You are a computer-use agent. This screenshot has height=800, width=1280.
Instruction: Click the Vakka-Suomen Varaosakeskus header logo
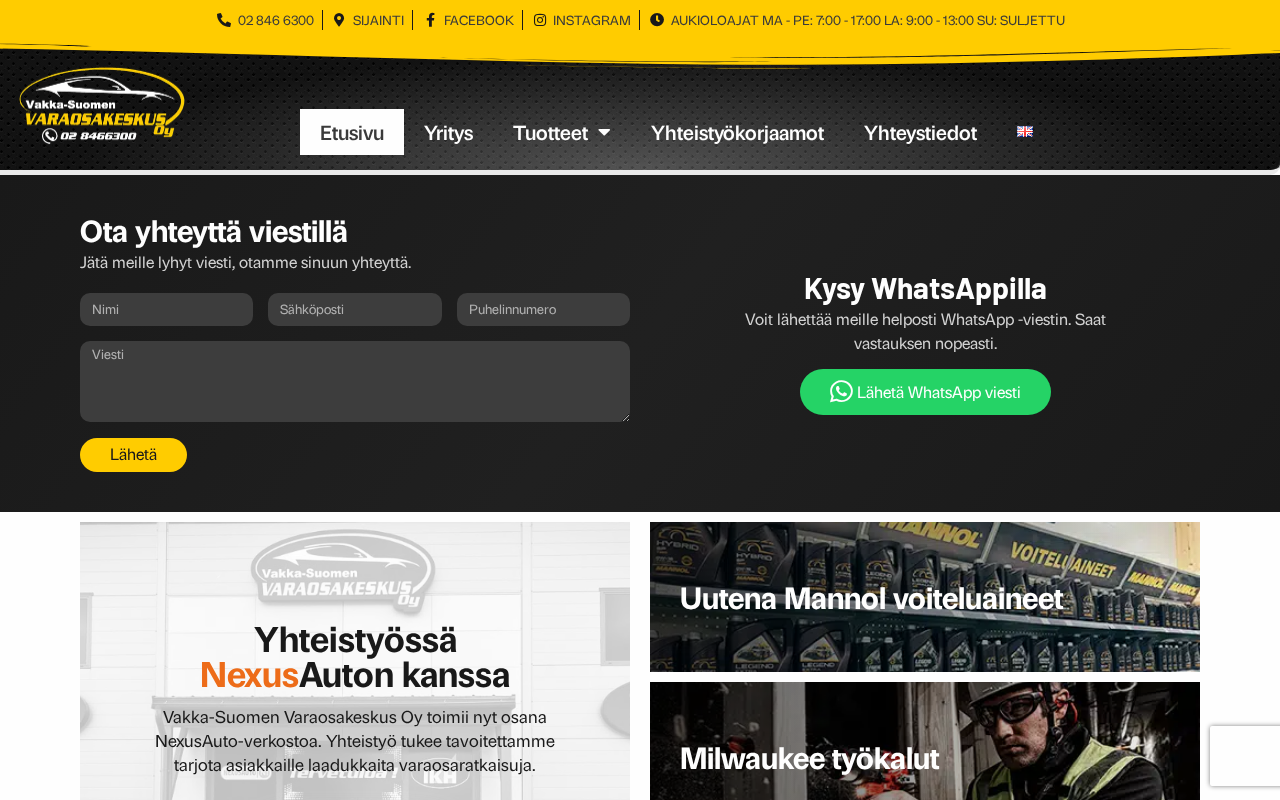(x=102, y=106)
